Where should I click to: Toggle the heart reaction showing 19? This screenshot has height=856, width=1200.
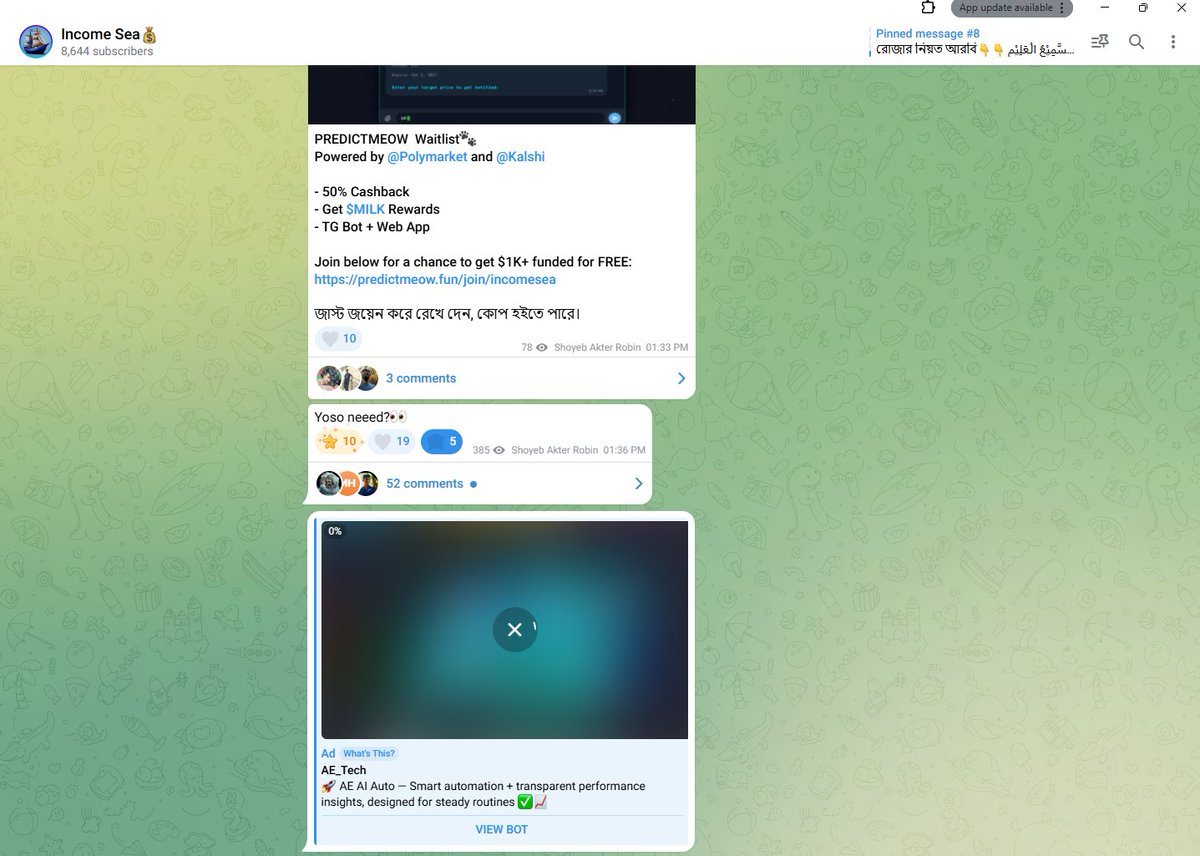point(392,441)
